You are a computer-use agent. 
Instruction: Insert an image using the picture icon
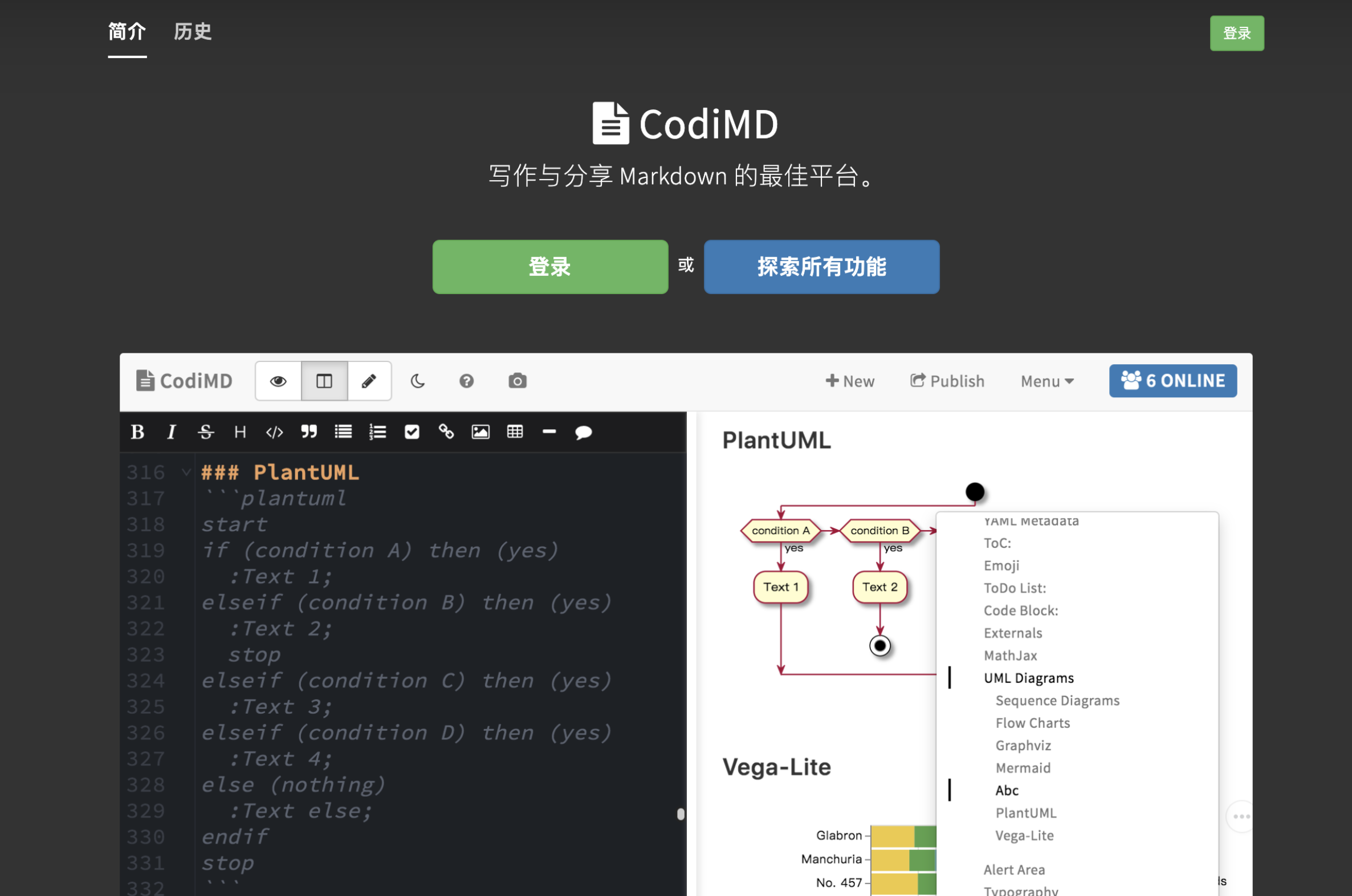click(480, 432)
